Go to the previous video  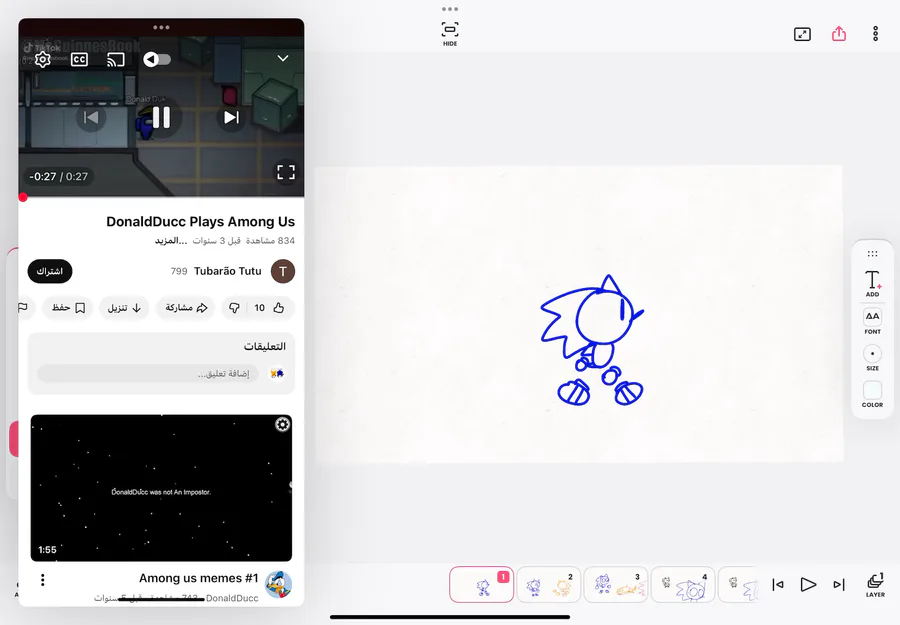tap(91, 117)
